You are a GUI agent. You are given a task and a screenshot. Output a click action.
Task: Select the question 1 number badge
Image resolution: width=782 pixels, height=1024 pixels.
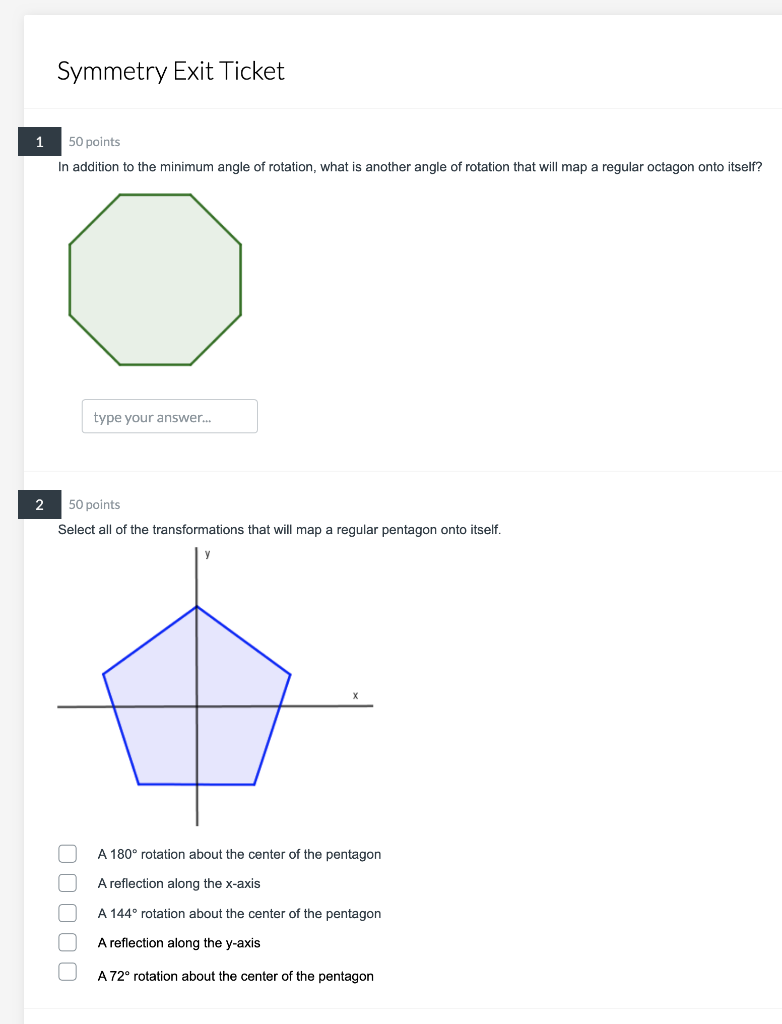point(38,141)
